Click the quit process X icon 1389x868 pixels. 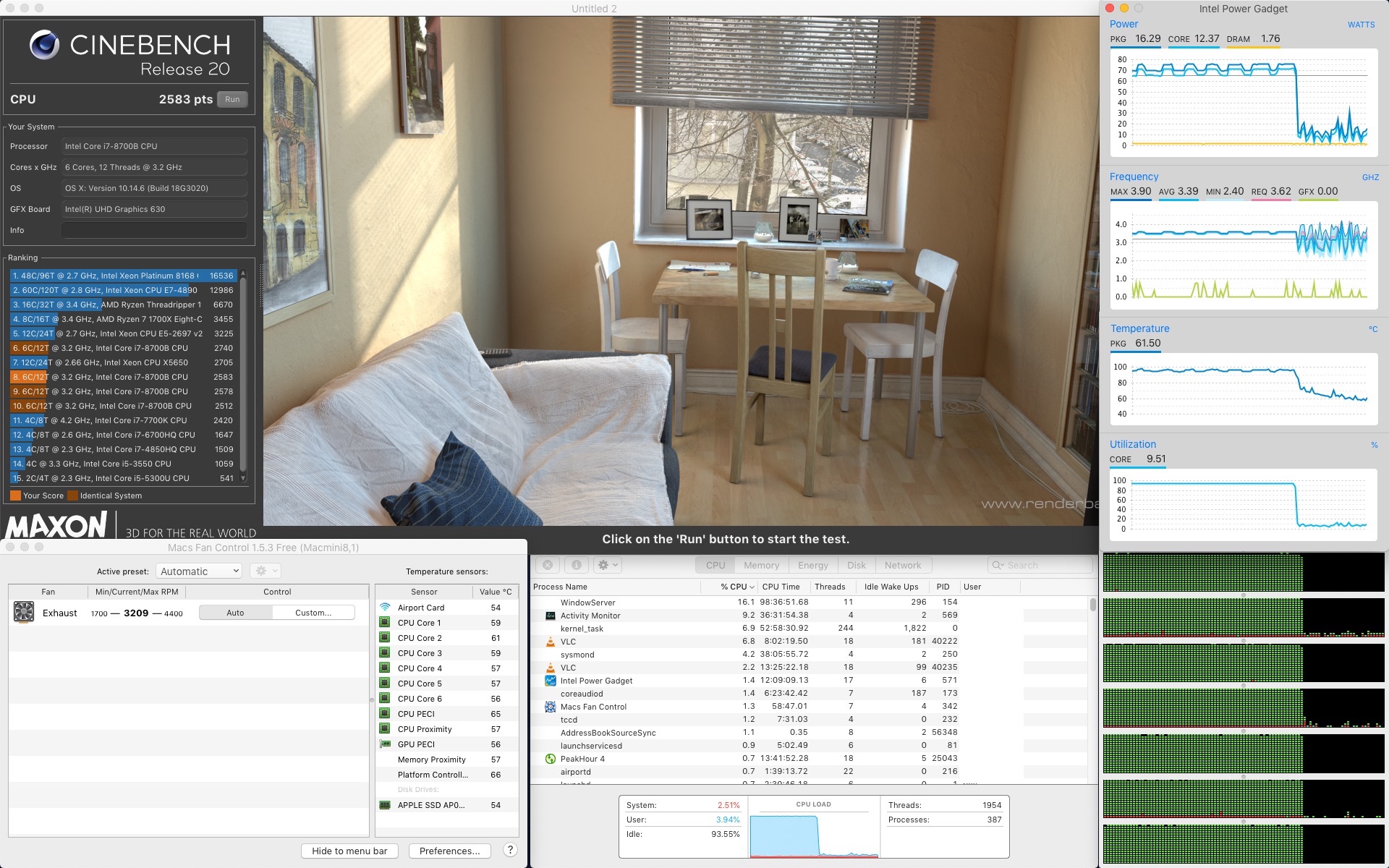(x=548, y=565)
